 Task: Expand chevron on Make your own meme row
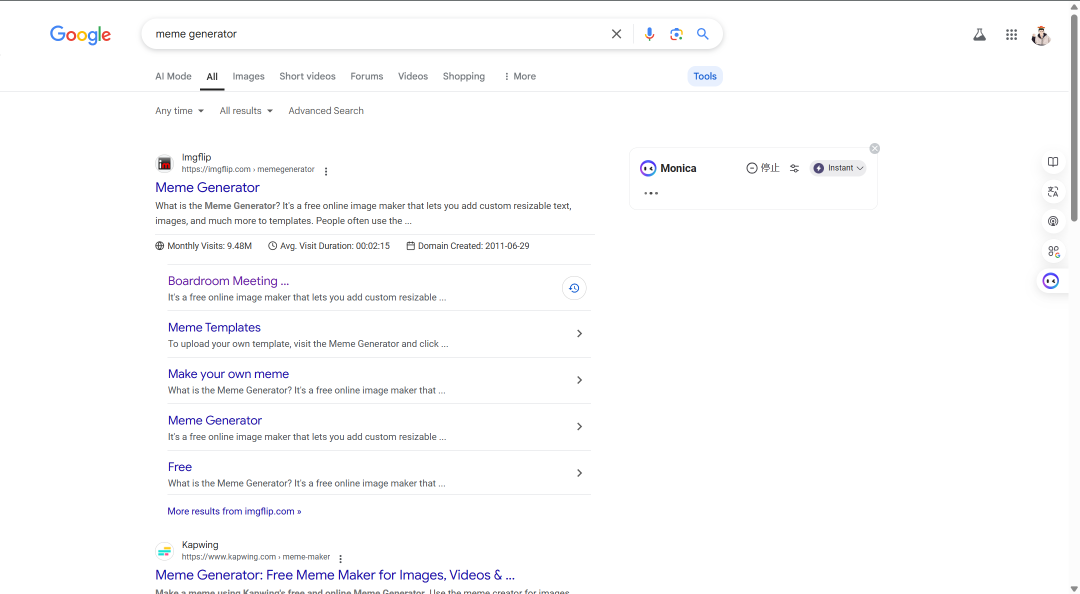[x=579, y=380]
